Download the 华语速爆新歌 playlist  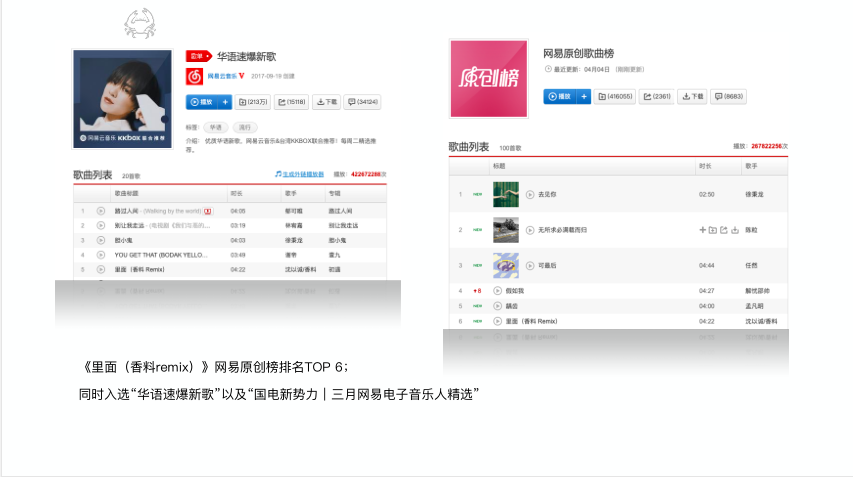click(x=327, y=102)
